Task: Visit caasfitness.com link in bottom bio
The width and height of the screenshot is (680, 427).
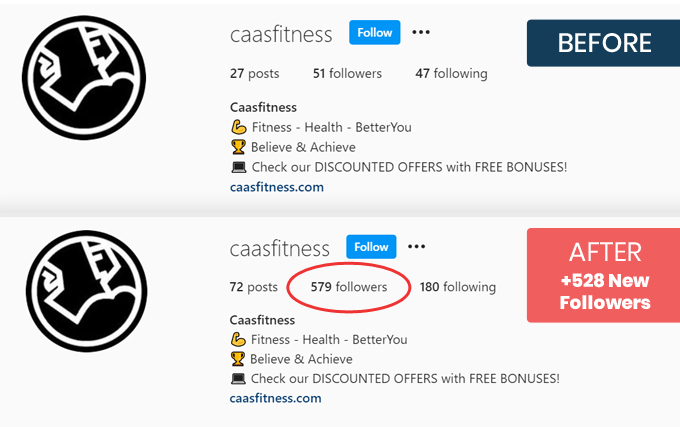Action: coord(276,398)
